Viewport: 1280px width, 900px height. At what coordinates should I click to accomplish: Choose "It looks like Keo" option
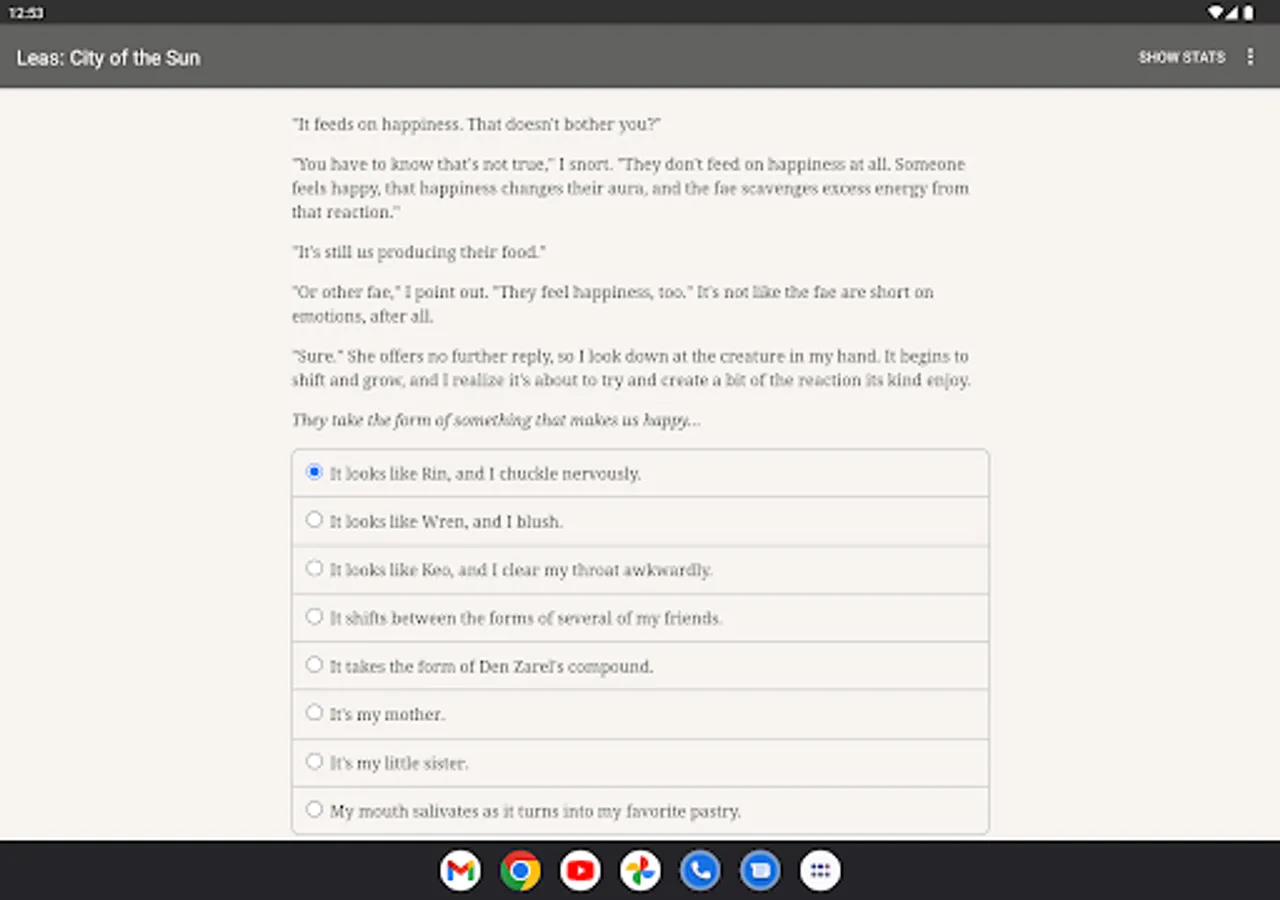pyautogui.click(x=640, y=569)
